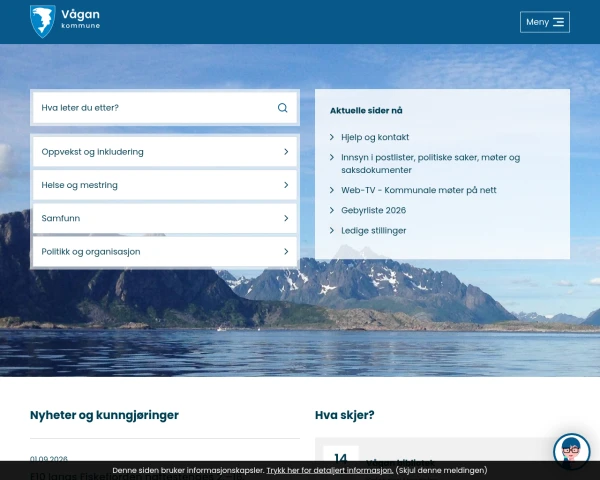Click chevron beside Gebyrliste 2026
This screenshot has width=600, height=480.
(332, 210)
